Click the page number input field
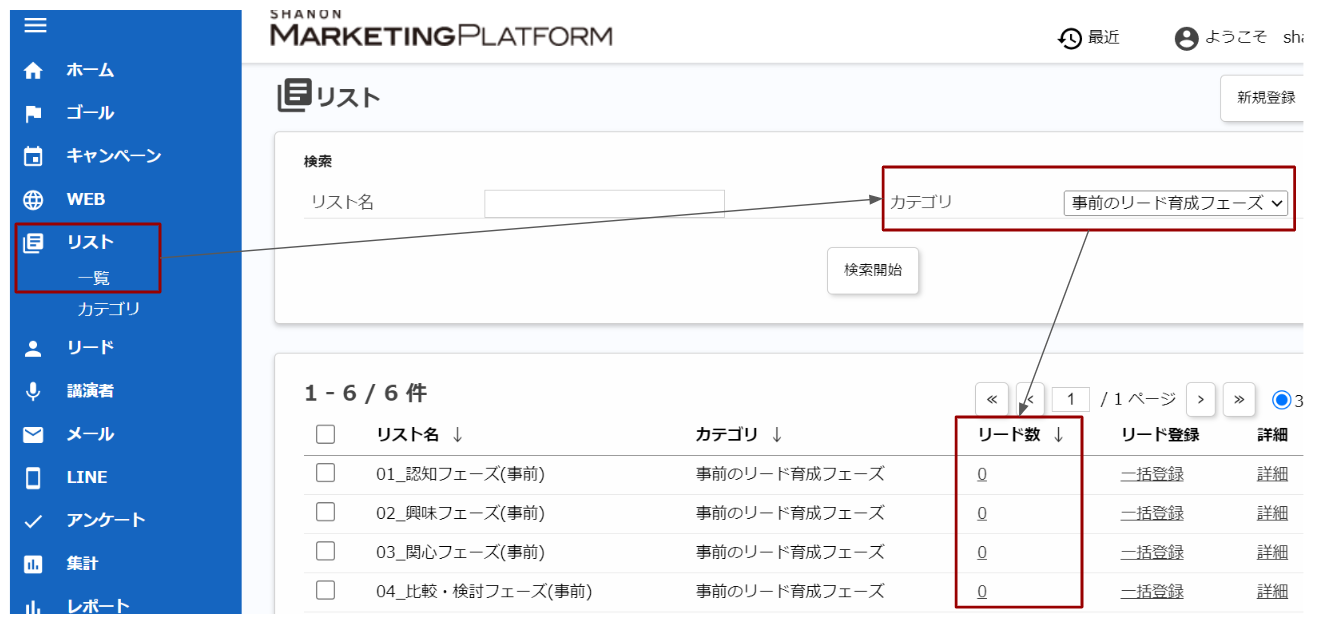This screenshot has width=1317, height=619. [x=1071, y=400]
